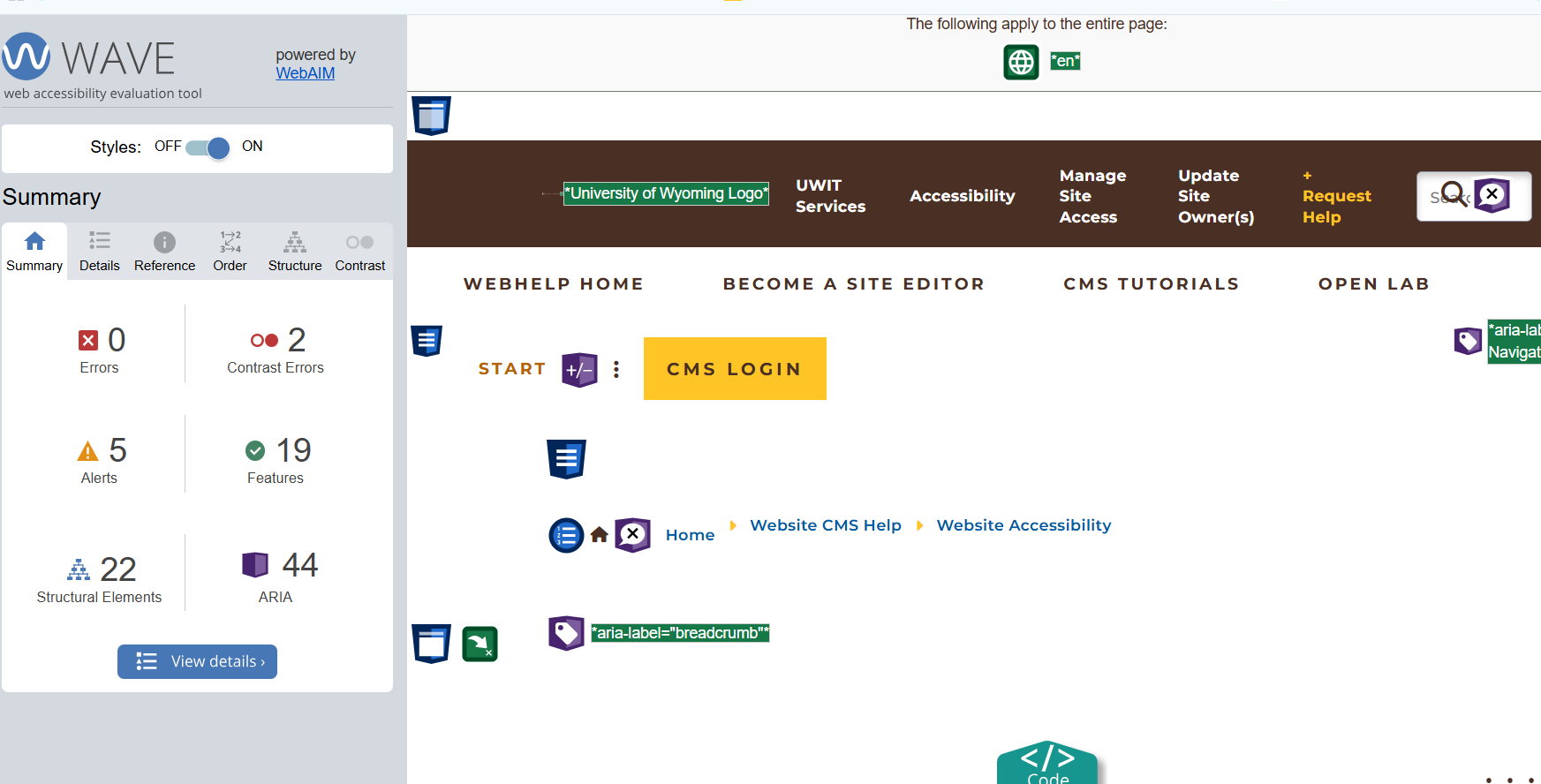1541x784 pixels.
Task: Click the green language globe icon
Action: pos(1021,62)
